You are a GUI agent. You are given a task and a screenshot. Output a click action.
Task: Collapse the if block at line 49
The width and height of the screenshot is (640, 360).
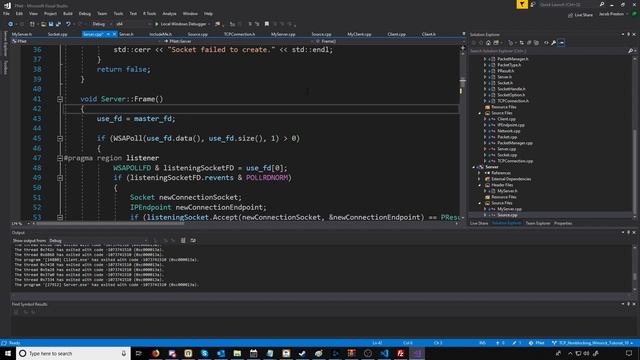pyautogui.click(x=60, y=178)
